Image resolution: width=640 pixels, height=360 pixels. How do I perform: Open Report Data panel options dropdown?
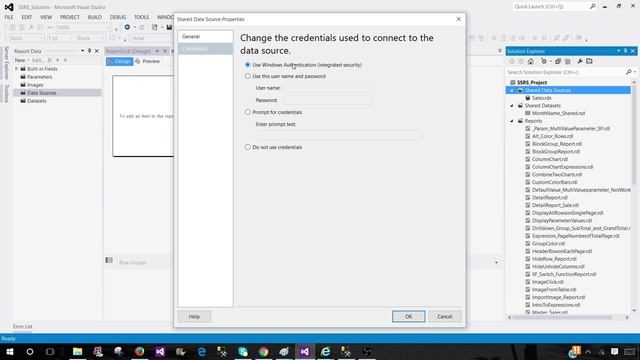[82, 51]
